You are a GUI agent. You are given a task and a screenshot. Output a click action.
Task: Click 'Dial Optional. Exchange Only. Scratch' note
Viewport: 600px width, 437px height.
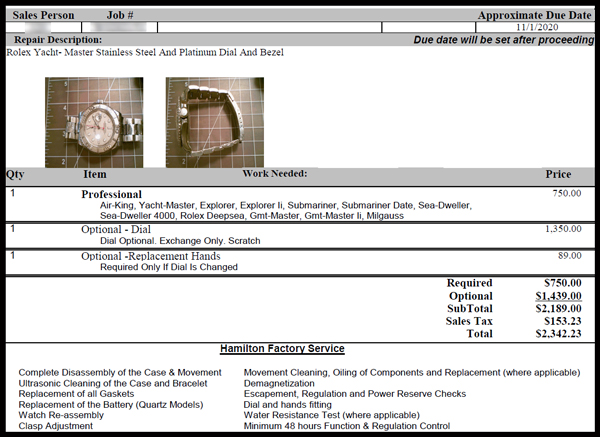point(180,241)
